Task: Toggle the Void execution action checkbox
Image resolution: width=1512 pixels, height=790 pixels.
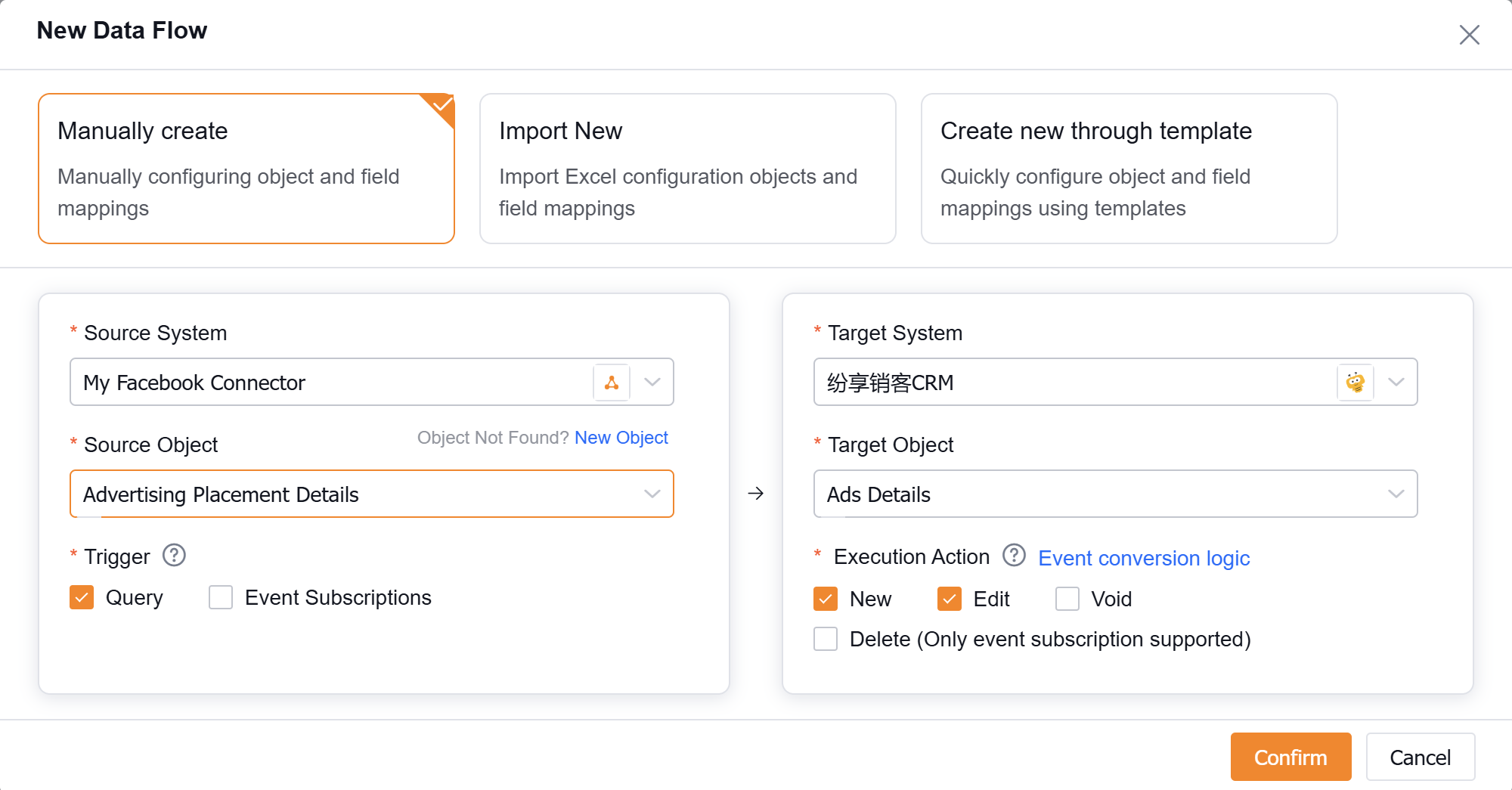Action: 1067,599
